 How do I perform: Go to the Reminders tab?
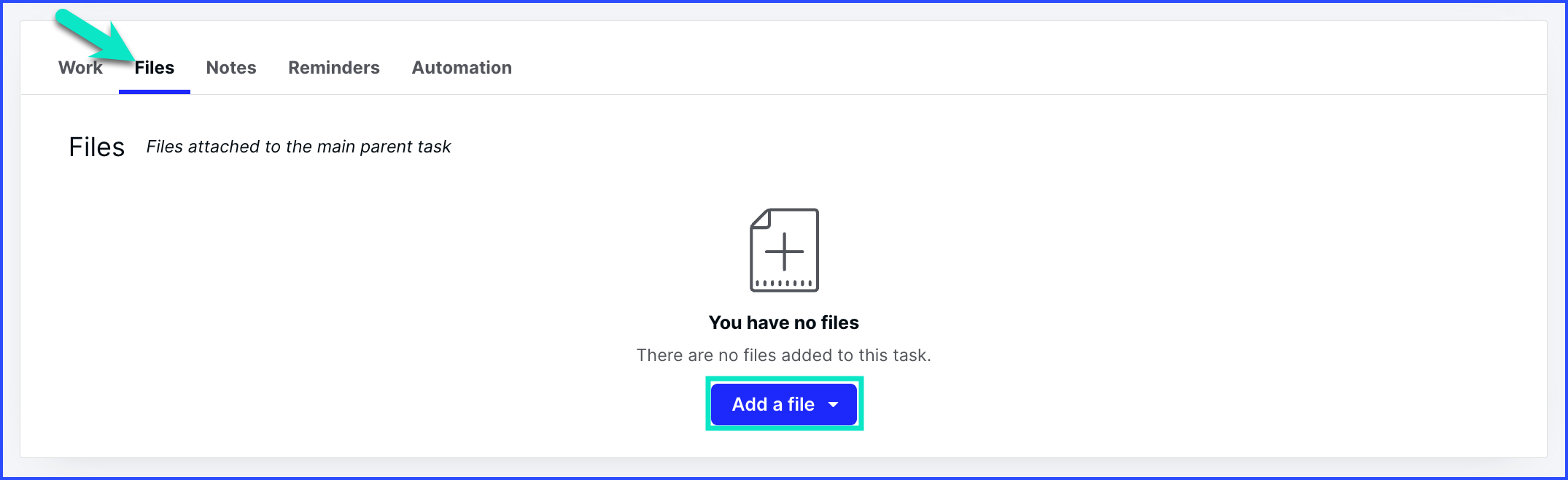pyautogui.click(x=334, y=68)
